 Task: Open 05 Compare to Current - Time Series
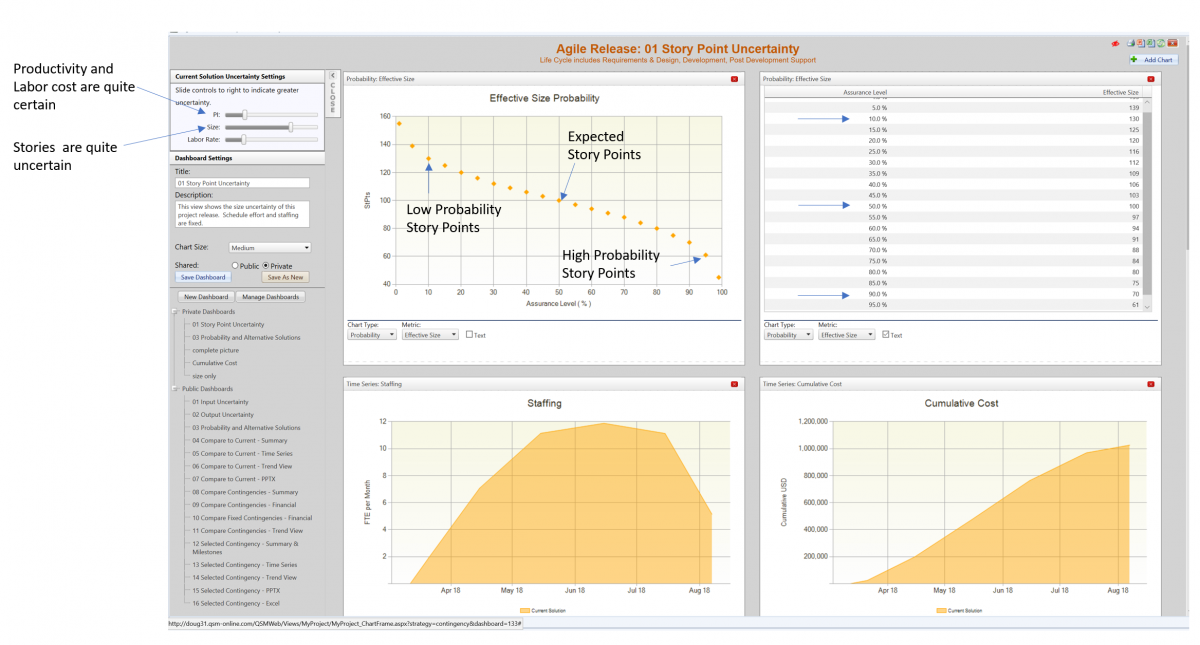[243, 453]
